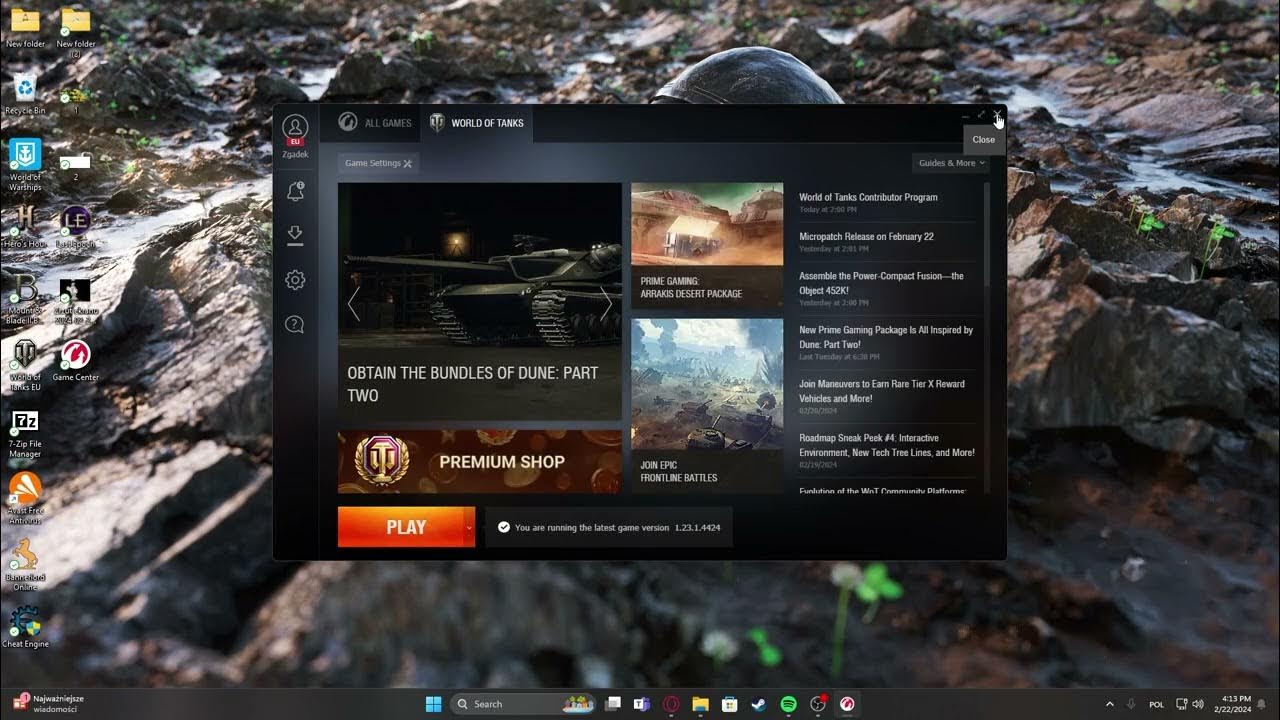Viewport: 1280px width, 720px height.
Task: Open the PLAY button's dropdown arrow
Action: 467,527
